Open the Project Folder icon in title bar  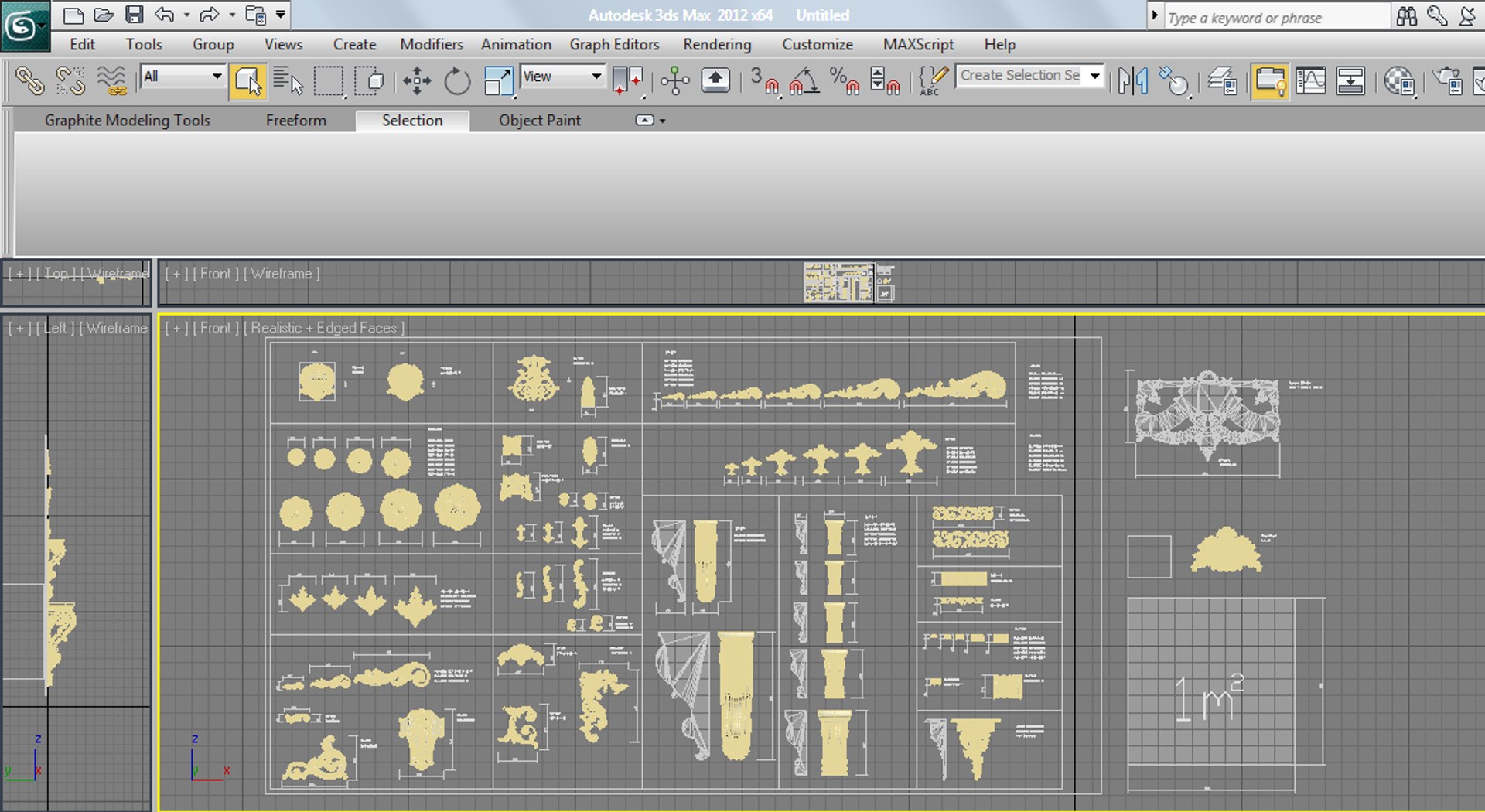[x=255, y=15]
